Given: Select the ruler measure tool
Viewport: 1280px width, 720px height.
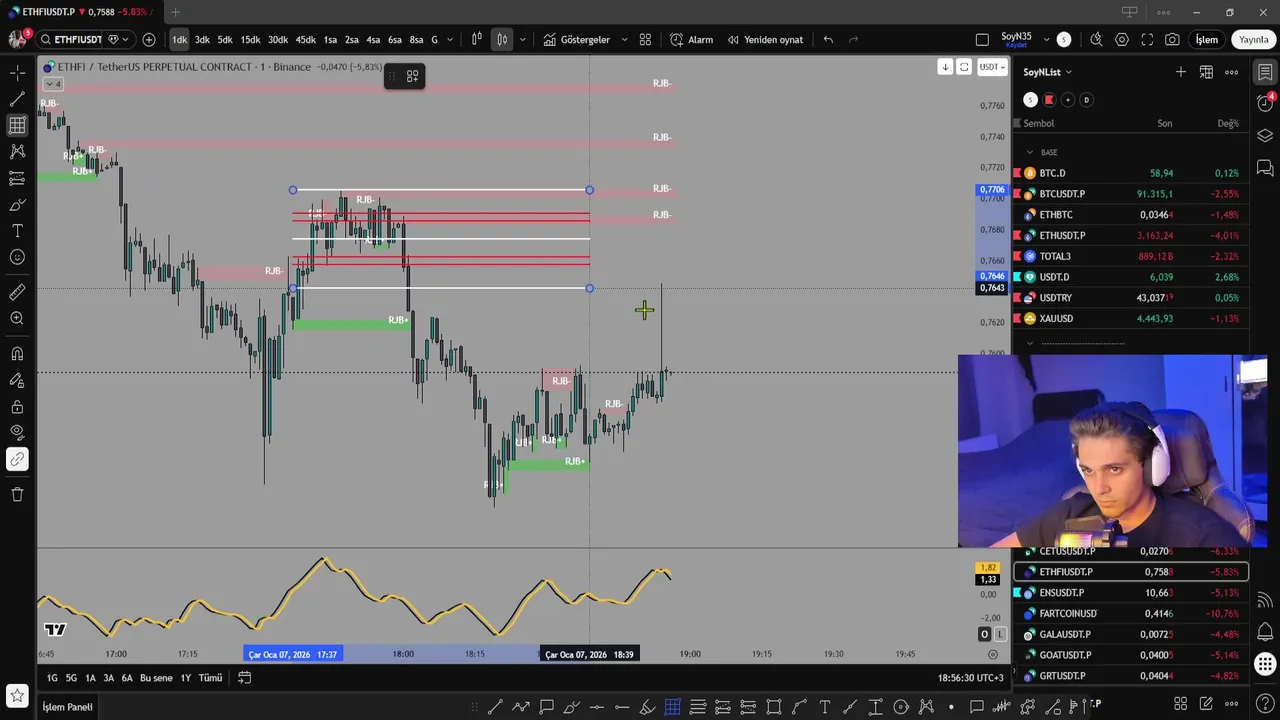Looking at the screenshot, I should (17, 292).
